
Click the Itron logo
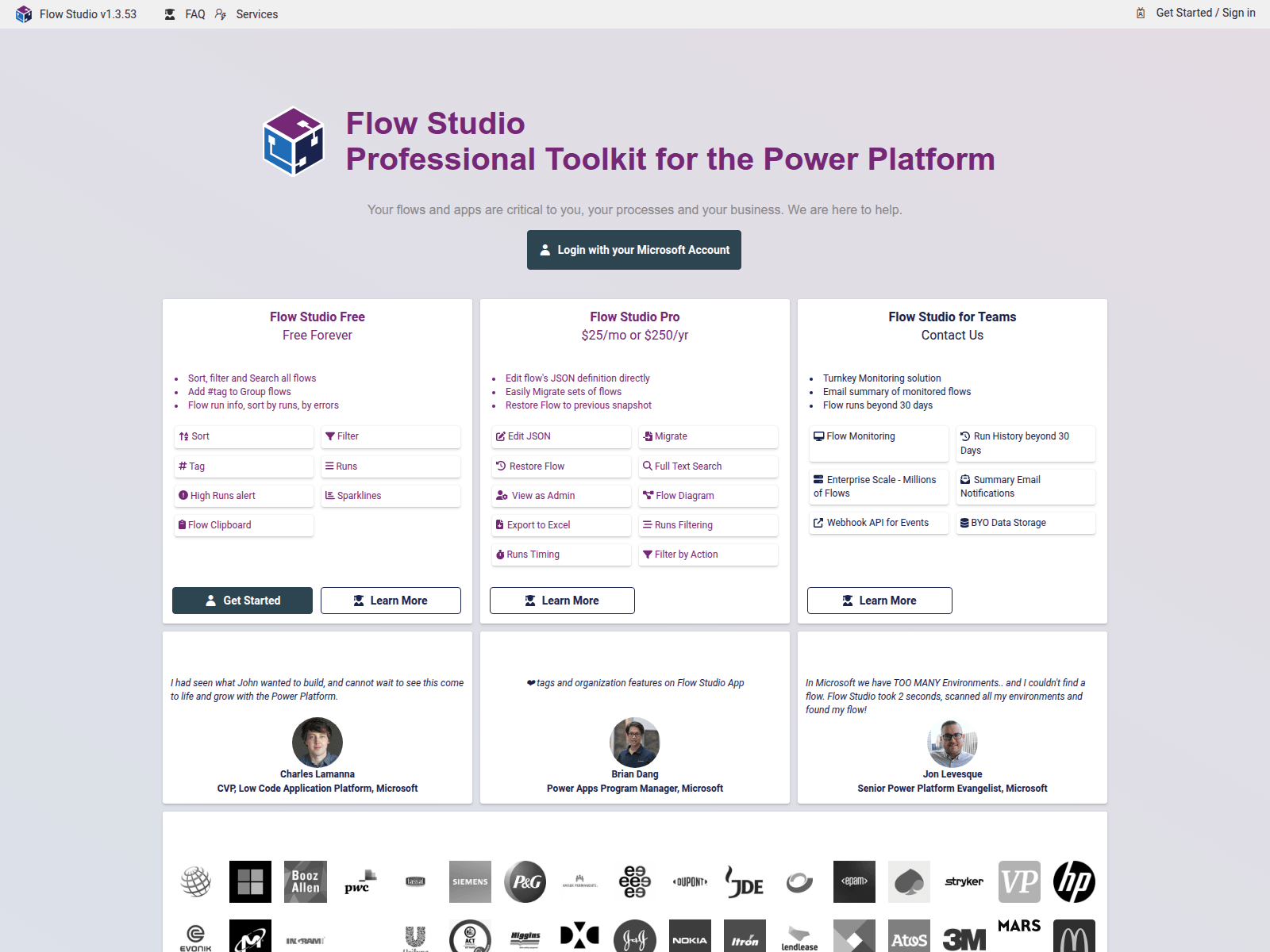pyautogui.click(x=745, y=937)
